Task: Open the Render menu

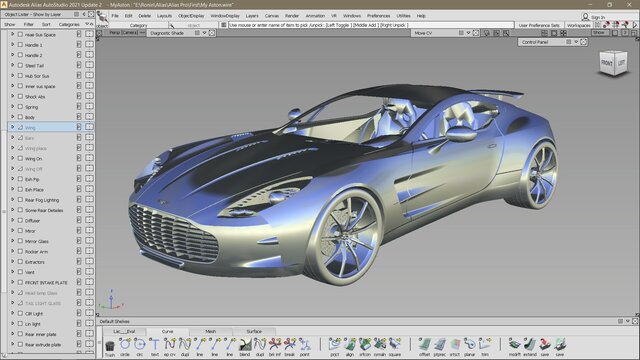Action: (x=292, y=16)
